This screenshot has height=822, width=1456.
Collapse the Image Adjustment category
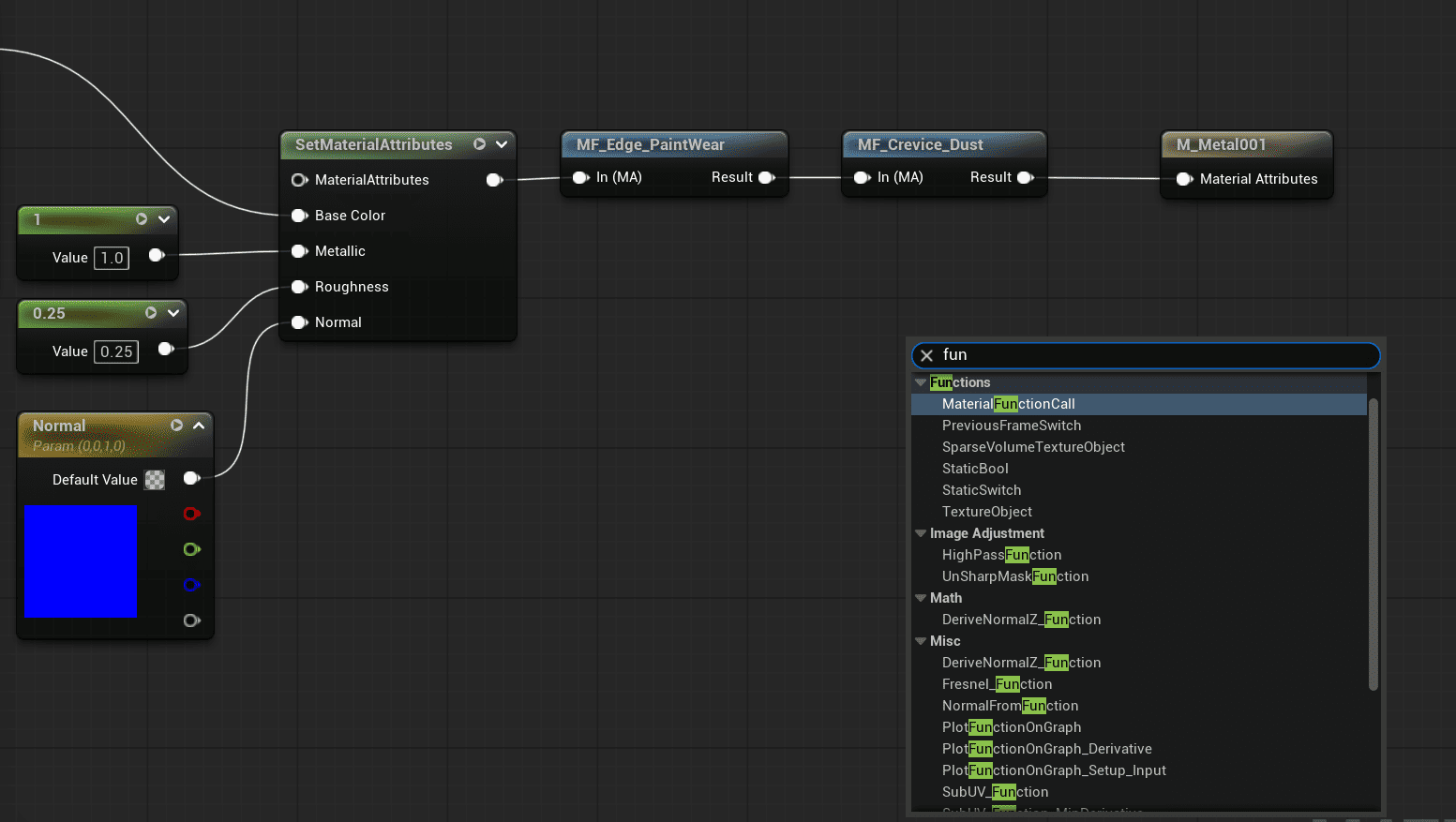point(921,533)
